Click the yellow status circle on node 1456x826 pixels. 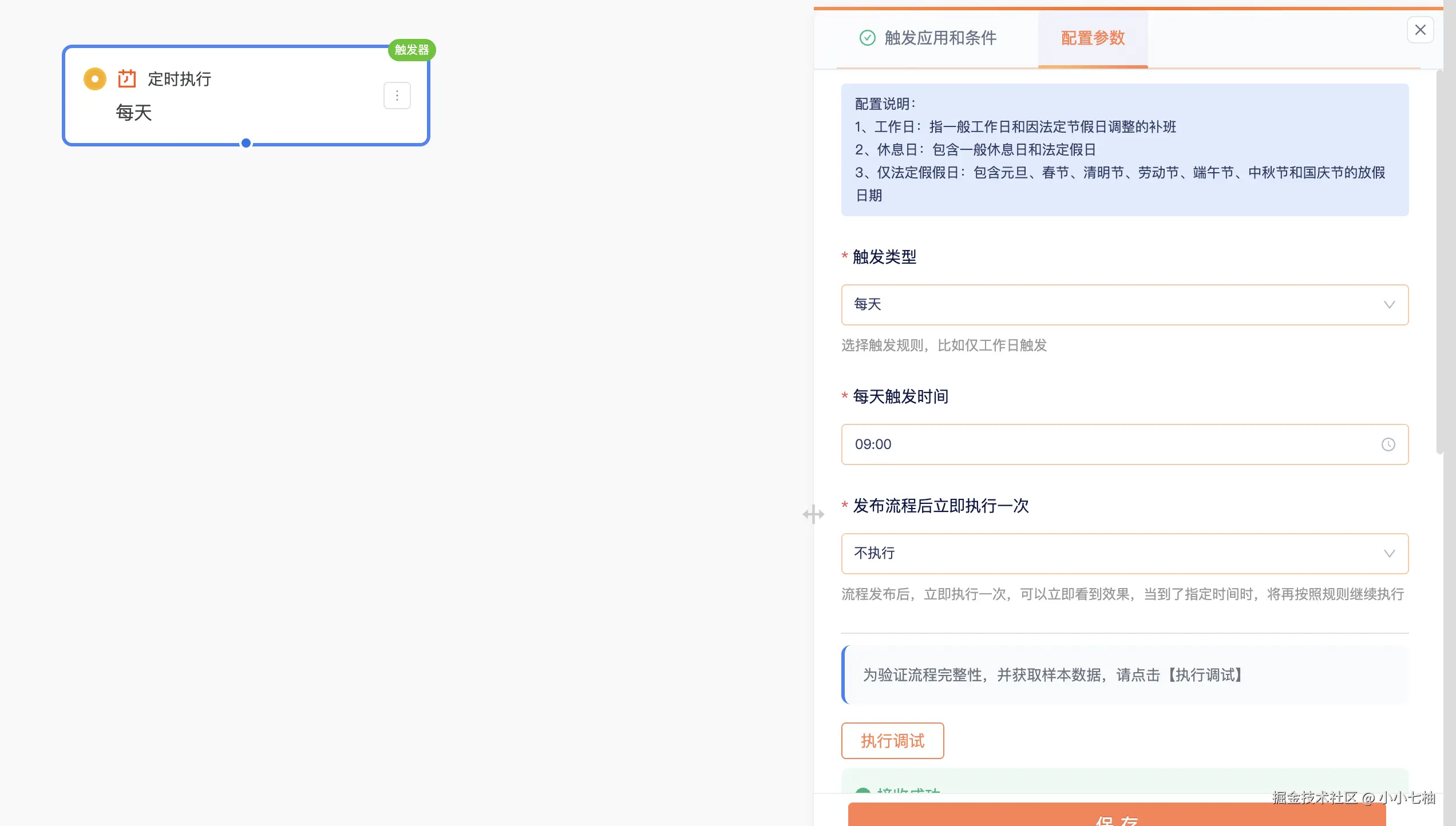(95, 79)
